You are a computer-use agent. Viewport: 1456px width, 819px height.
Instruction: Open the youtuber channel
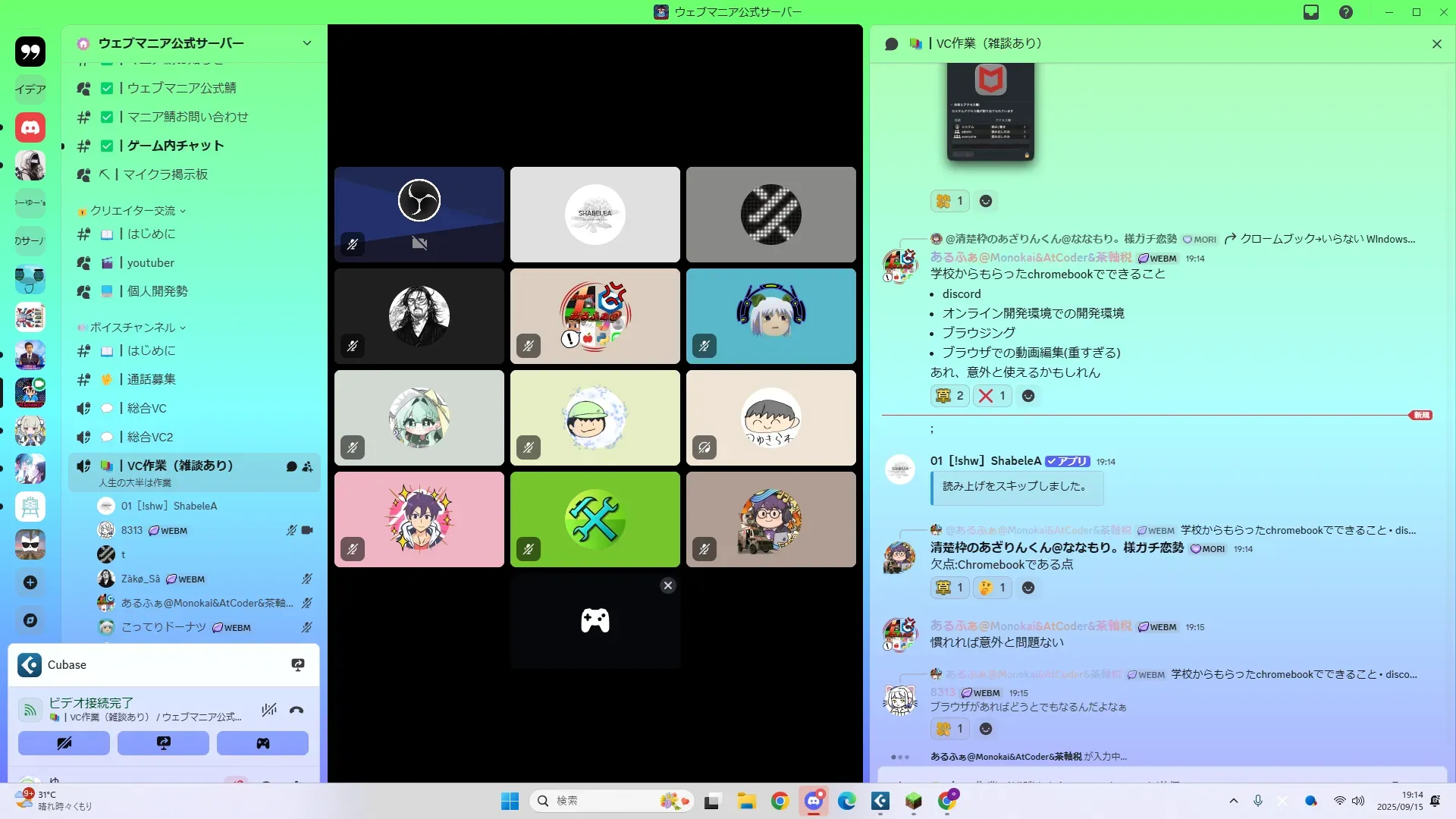click(151, 262)
